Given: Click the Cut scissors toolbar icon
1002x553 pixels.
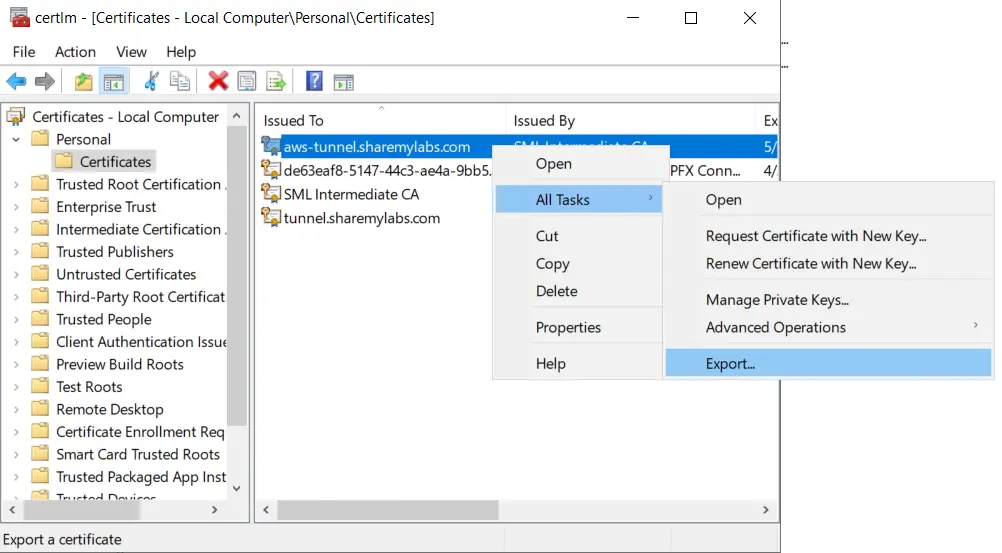Looking at the screenshot, I should (152, 82).
